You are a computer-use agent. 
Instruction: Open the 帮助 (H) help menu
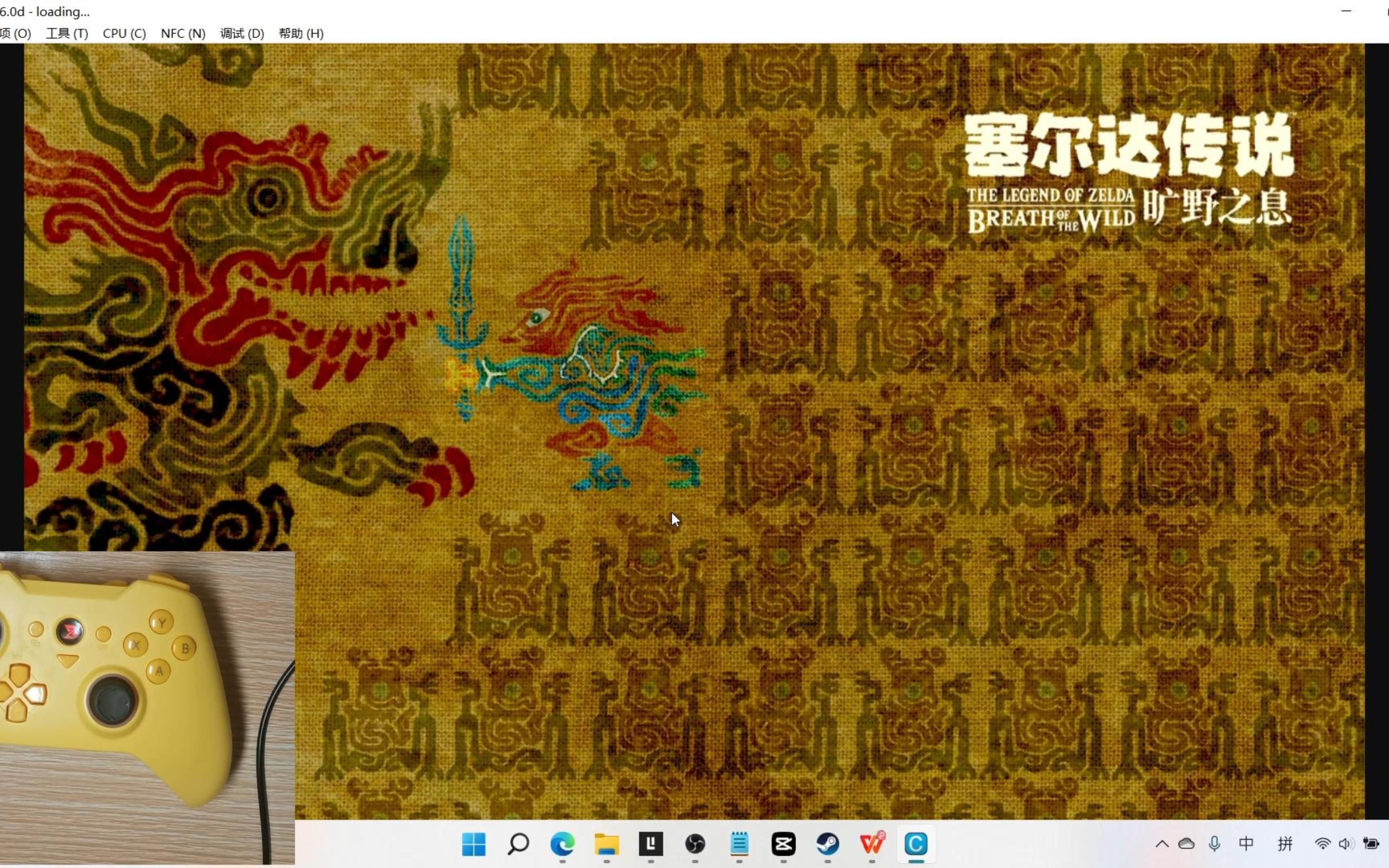coord(301,33)
